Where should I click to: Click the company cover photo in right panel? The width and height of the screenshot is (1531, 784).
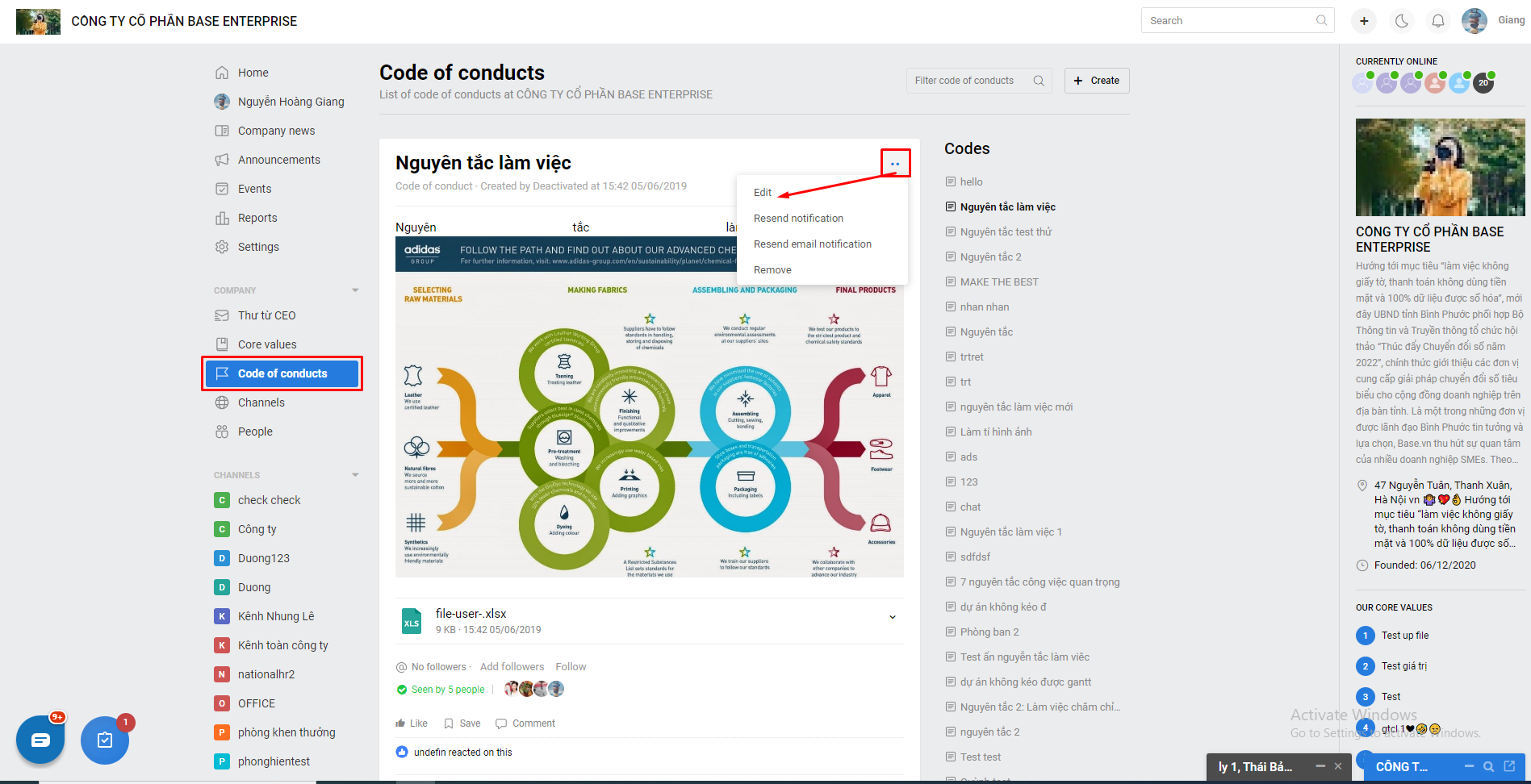1441,167
